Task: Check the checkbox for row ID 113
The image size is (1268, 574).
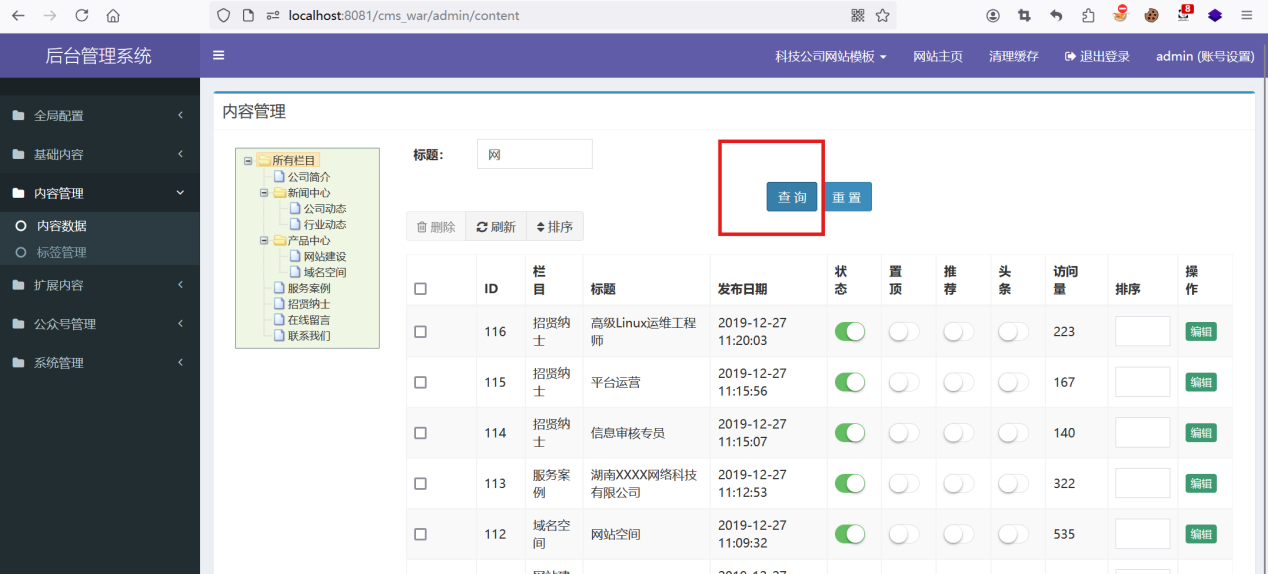Action: (x=420, y=483)
